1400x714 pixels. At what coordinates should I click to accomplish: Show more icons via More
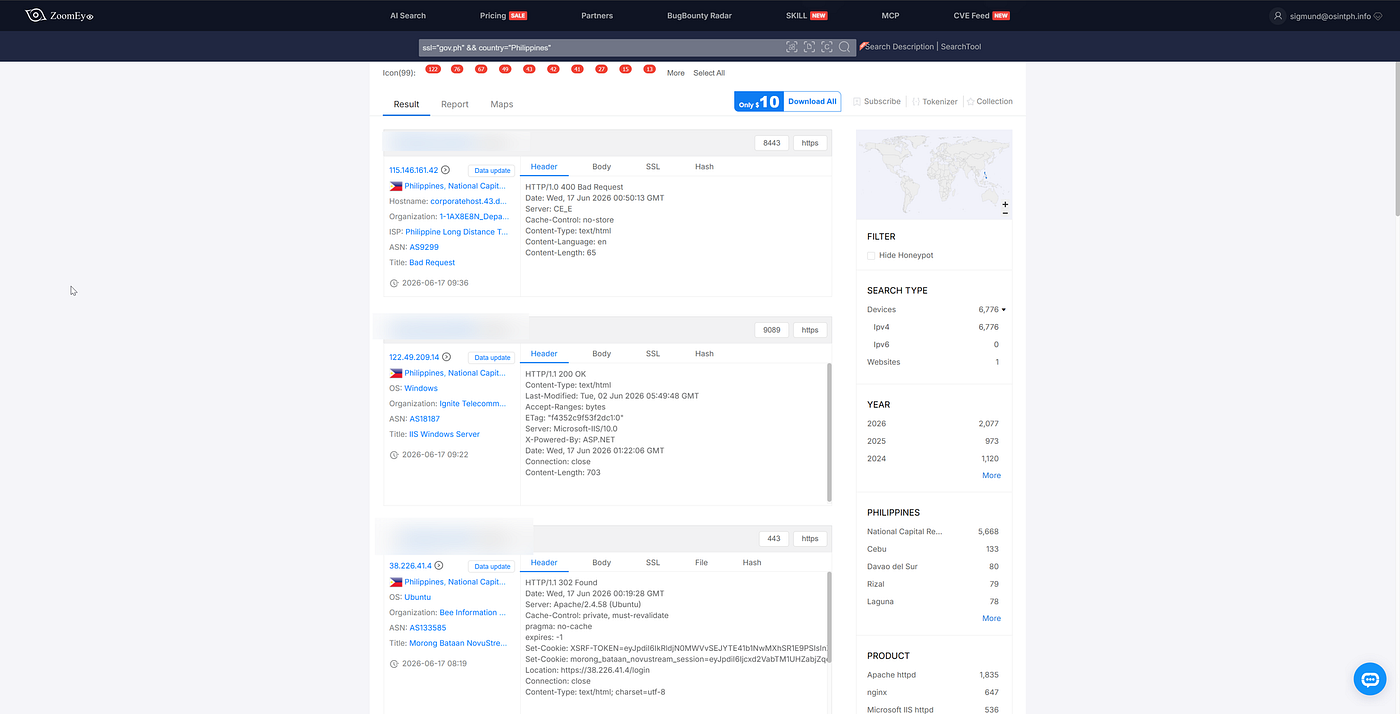pyautogui.click(x=676, y=73)
